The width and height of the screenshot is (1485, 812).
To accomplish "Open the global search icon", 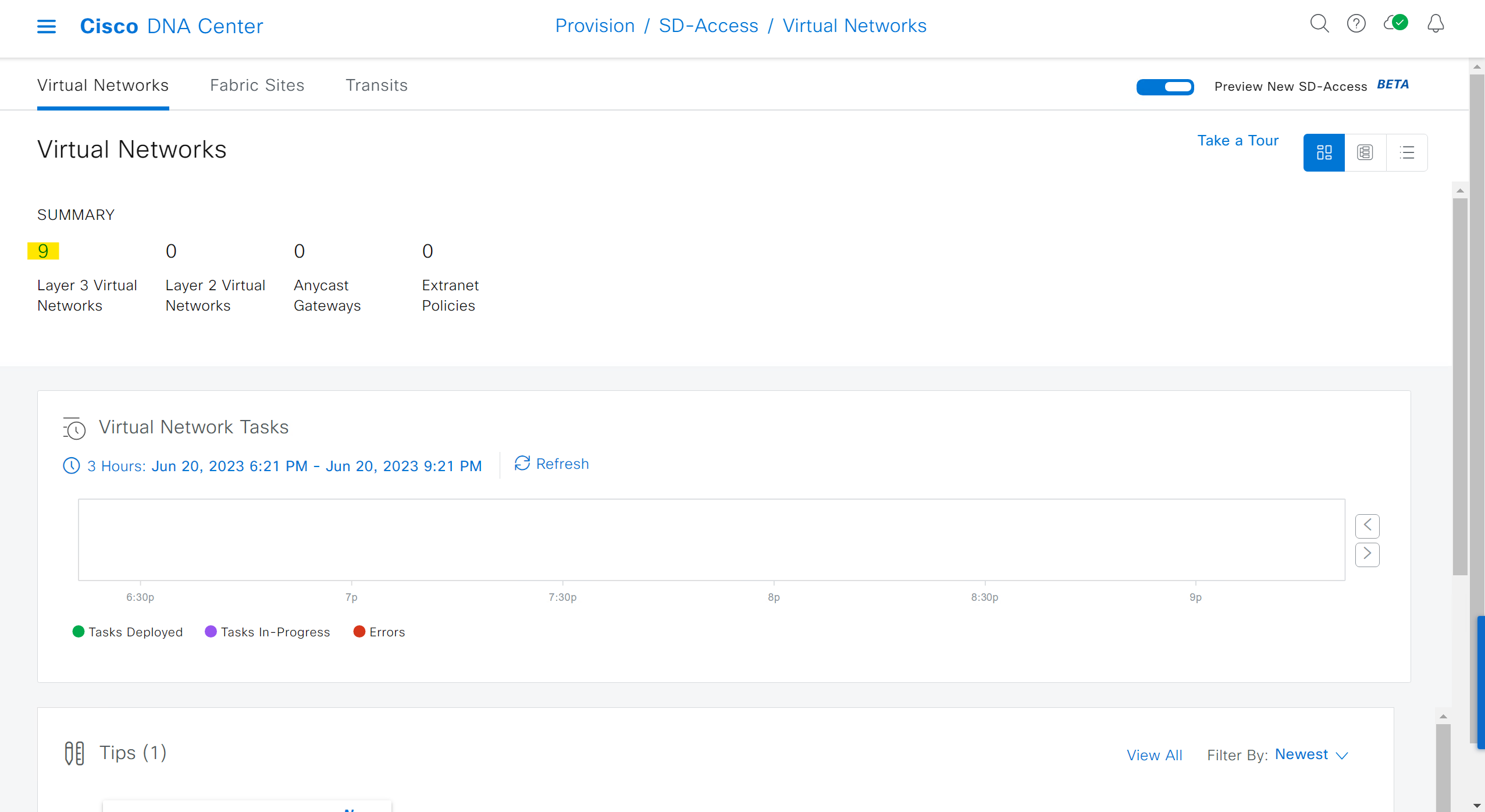I will [1319, 24].
